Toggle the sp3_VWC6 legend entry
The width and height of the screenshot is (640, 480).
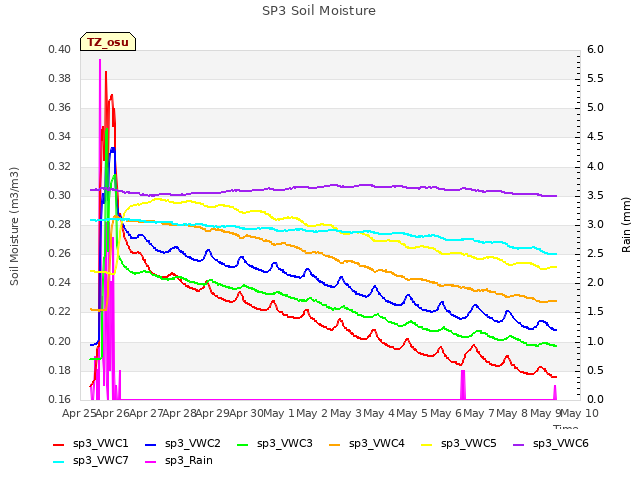pyautogui.click(x=551, y=444)
